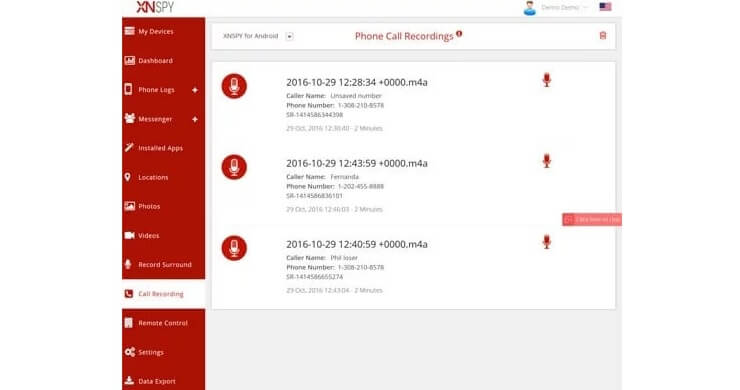This screenshot has height=390, width=740.
Task: Open the Videos page label
Action: (x=149, y=236)
